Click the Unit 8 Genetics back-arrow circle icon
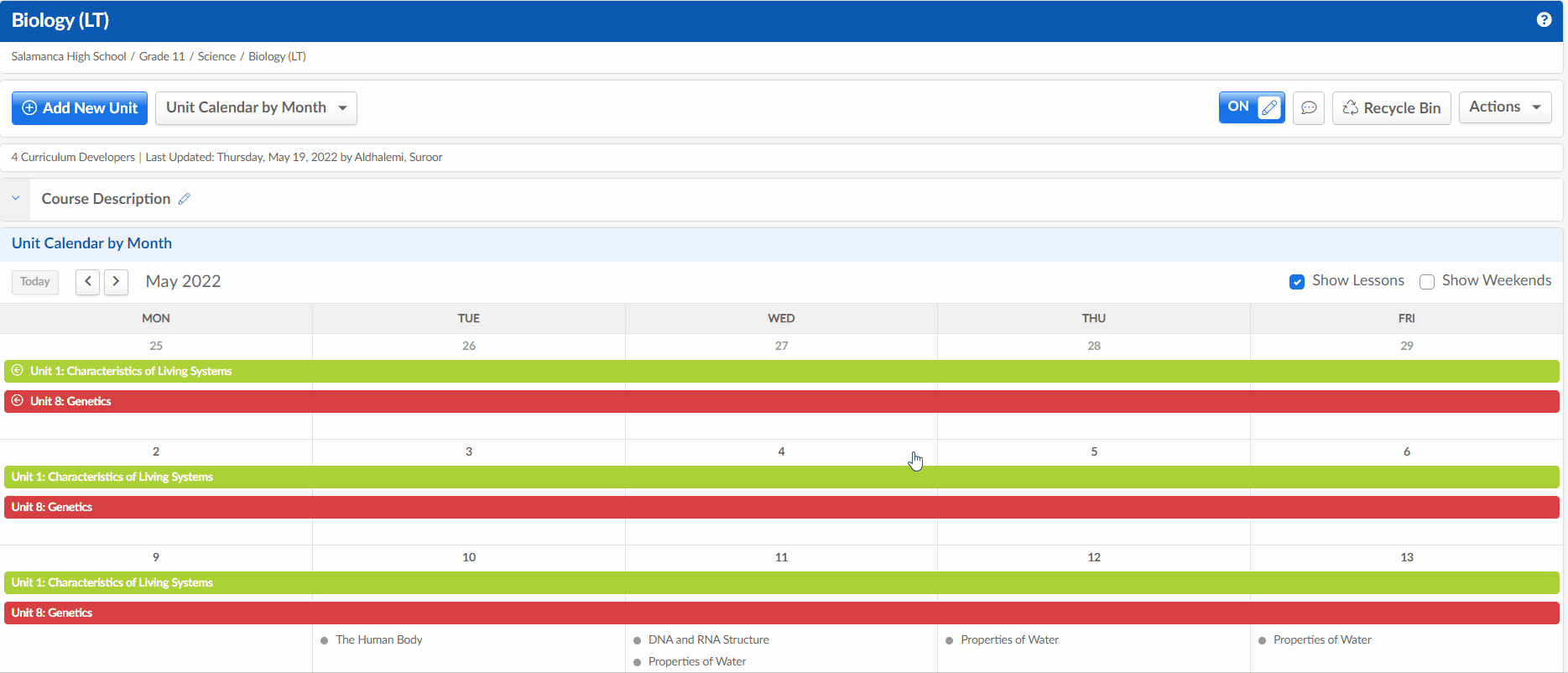 pos(18,401)
